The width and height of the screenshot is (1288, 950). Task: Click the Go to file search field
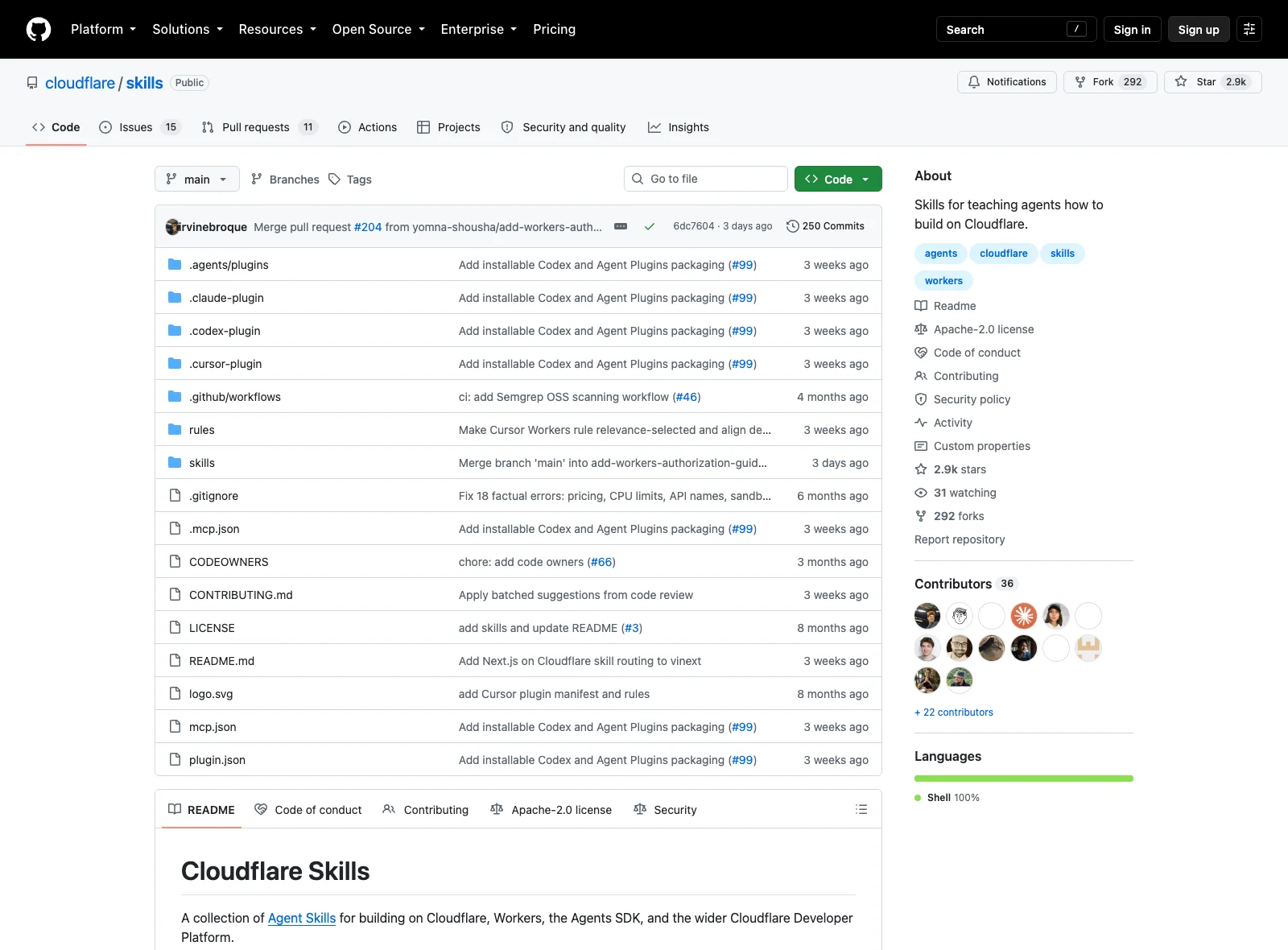[x=706, y=179]
